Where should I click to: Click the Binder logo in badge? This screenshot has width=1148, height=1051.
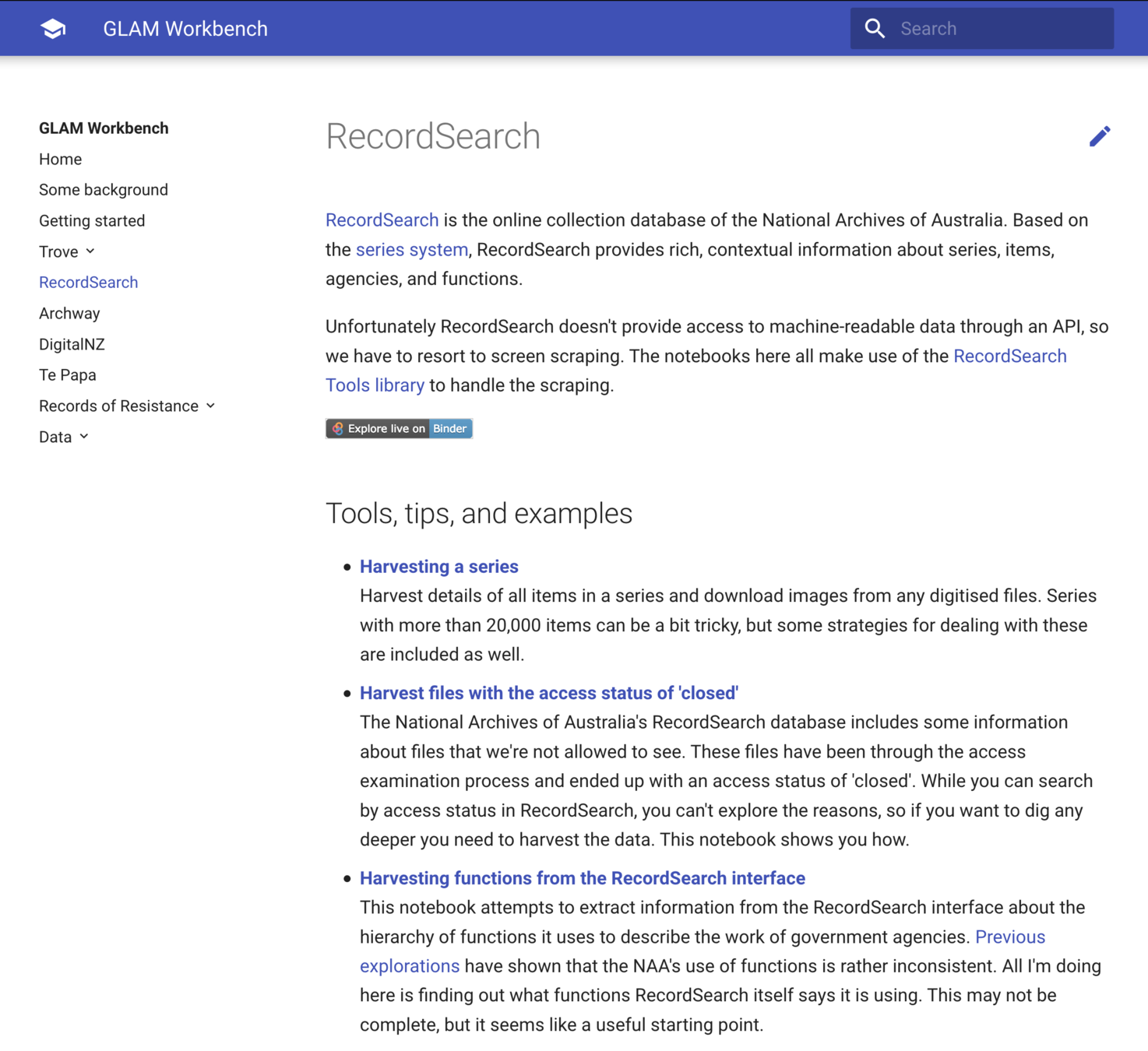(338, 428)
